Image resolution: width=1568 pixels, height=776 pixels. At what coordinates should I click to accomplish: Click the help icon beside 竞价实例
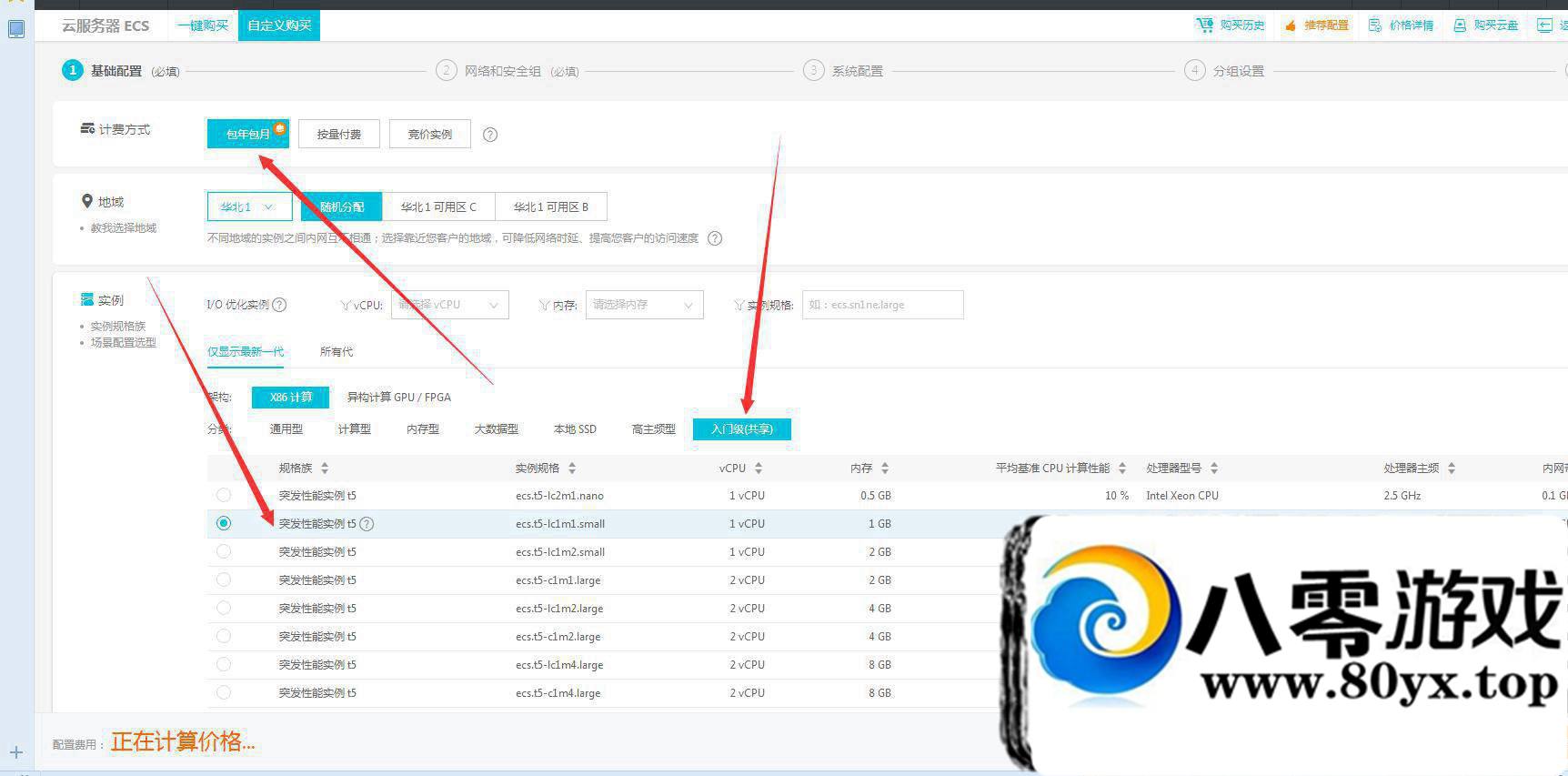click(x=490, y=135)
